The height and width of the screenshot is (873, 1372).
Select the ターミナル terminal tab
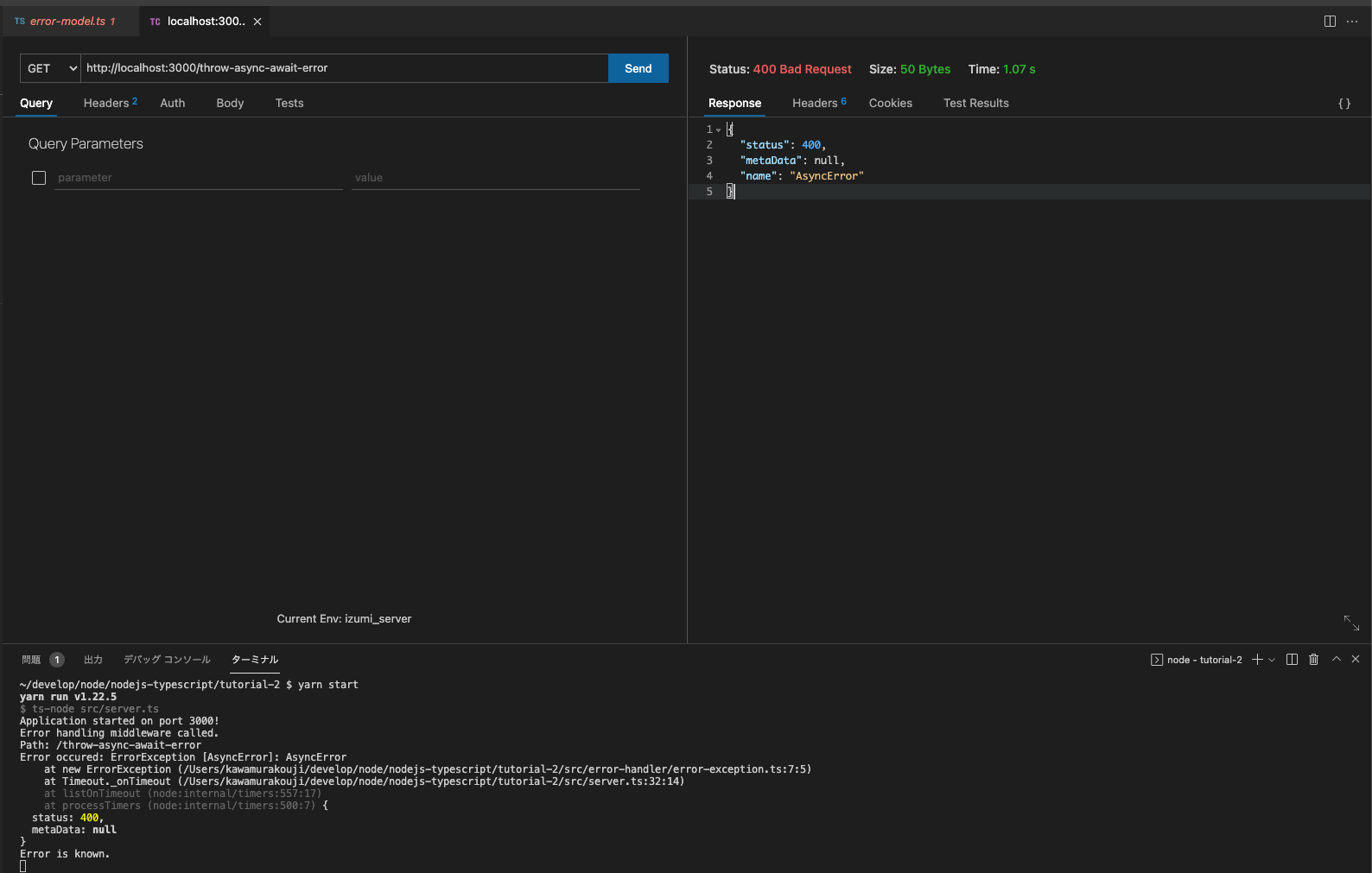pos(255,660)
